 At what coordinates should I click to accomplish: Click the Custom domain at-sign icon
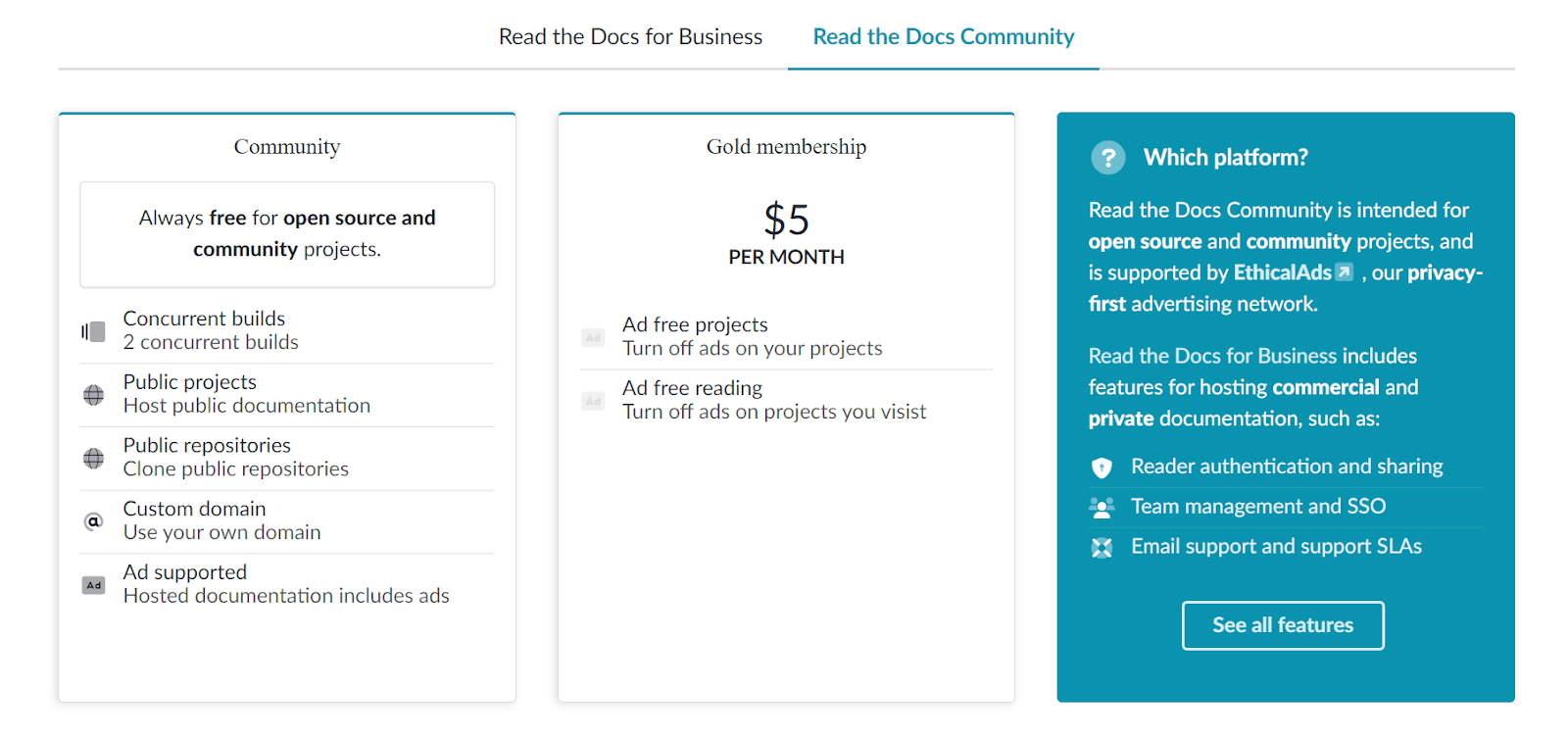pyautogui.click(x=93, y=521)
